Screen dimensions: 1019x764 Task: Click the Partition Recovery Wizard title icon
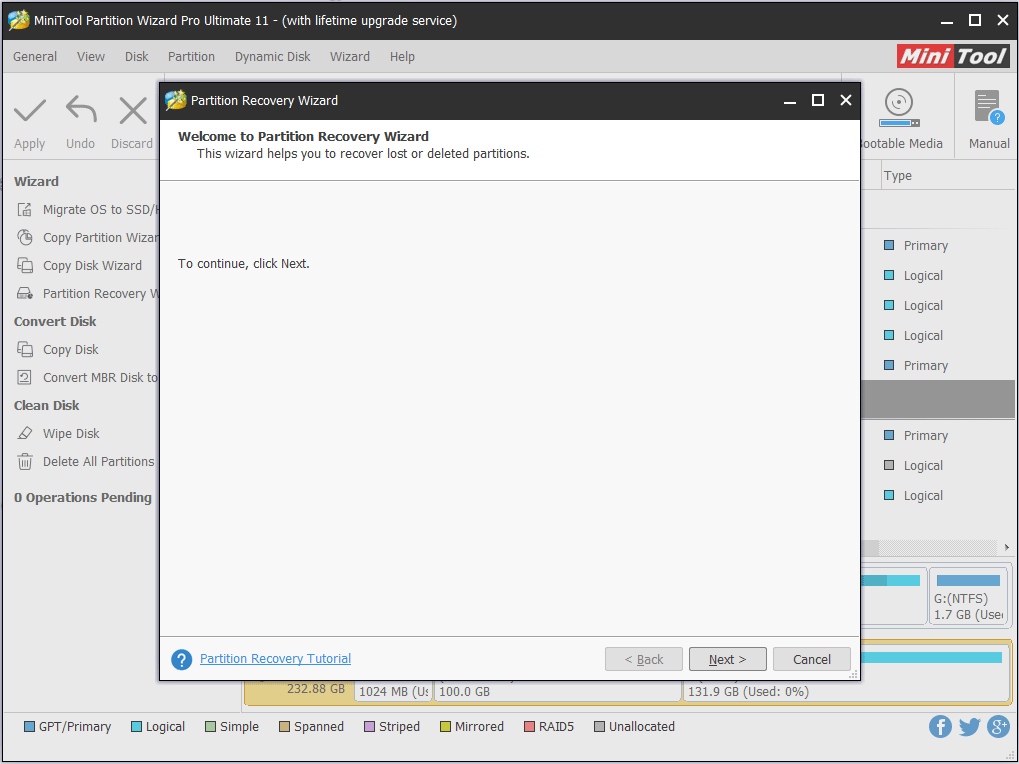175,100
